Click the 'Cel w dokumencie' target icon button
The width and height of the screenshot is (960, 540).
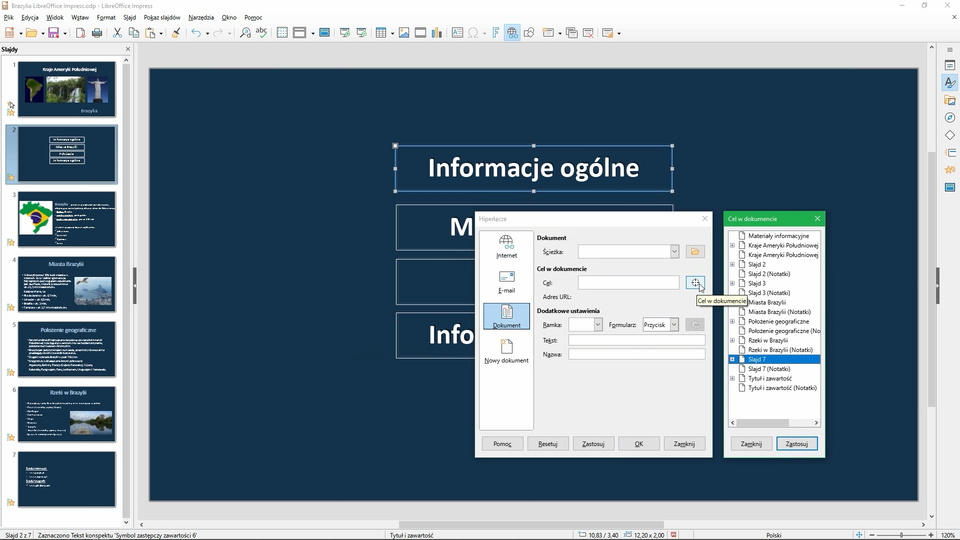coord(695,283)
